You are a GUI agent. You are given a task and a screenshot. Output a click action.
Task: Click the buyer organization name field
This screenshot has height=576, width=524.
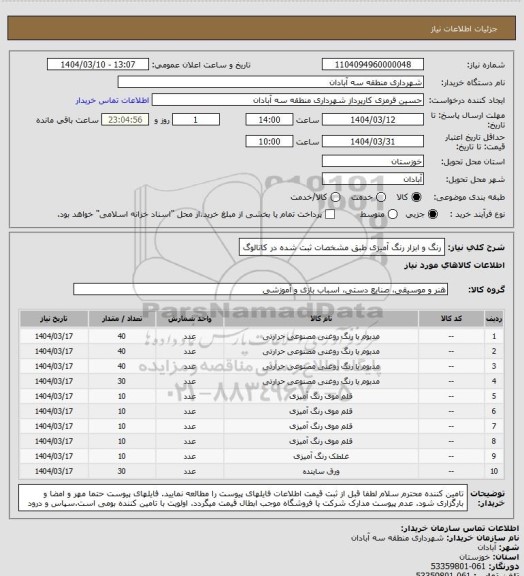270,82
